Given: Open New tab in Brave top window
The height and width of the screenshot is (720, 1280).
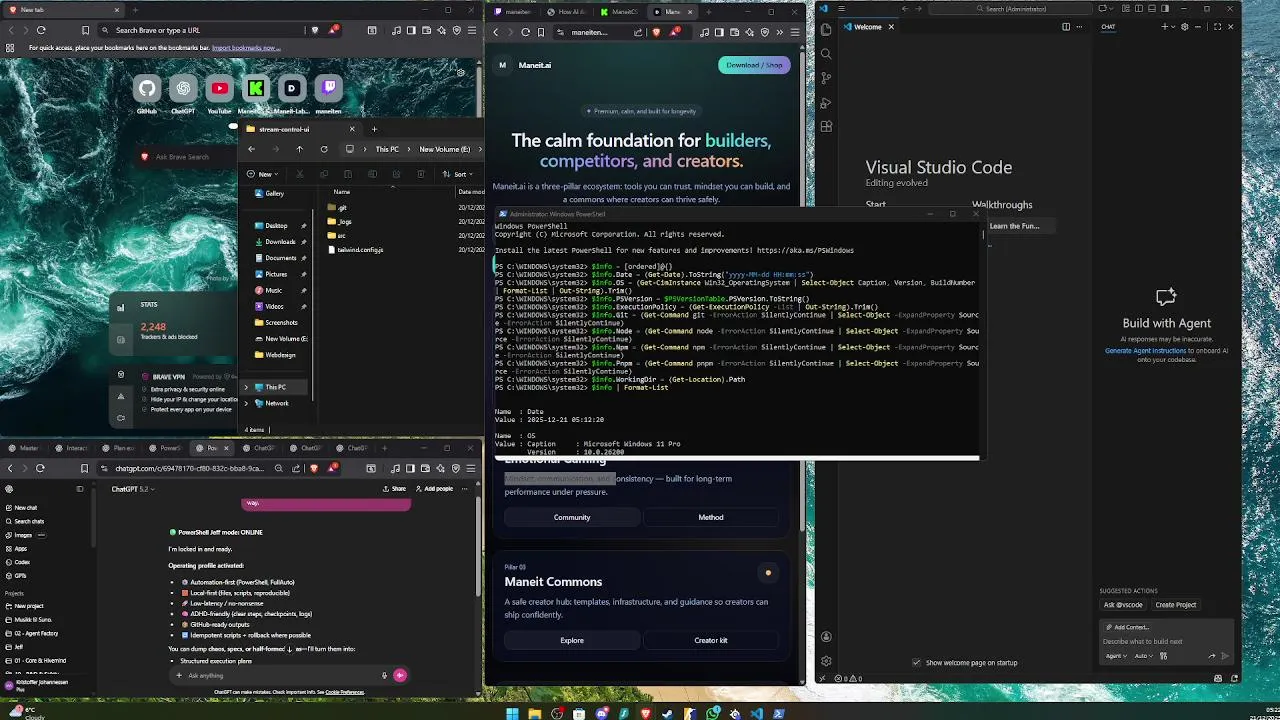Looking at the screenshot, I should (62, 10).
